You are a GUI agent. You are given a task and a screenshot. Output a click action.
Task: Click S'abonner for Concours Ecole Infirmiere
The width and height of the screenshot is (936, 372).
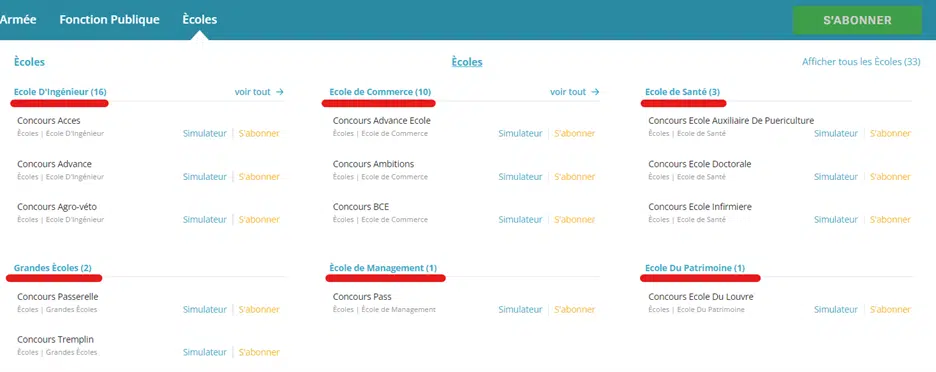pos(891,220)
